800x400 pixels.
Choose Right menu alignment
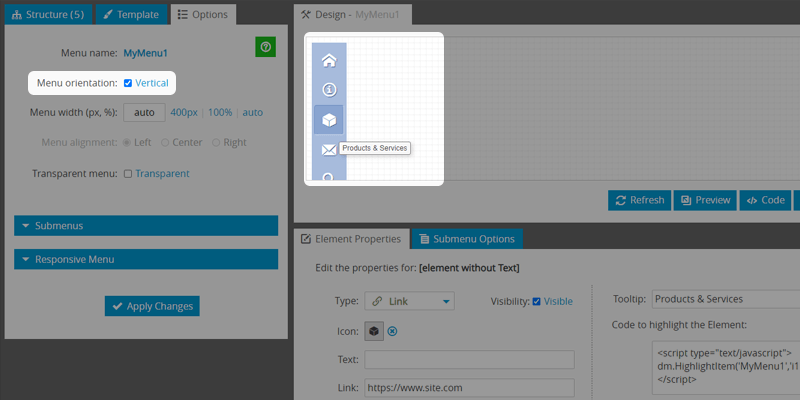coord(216,143)
